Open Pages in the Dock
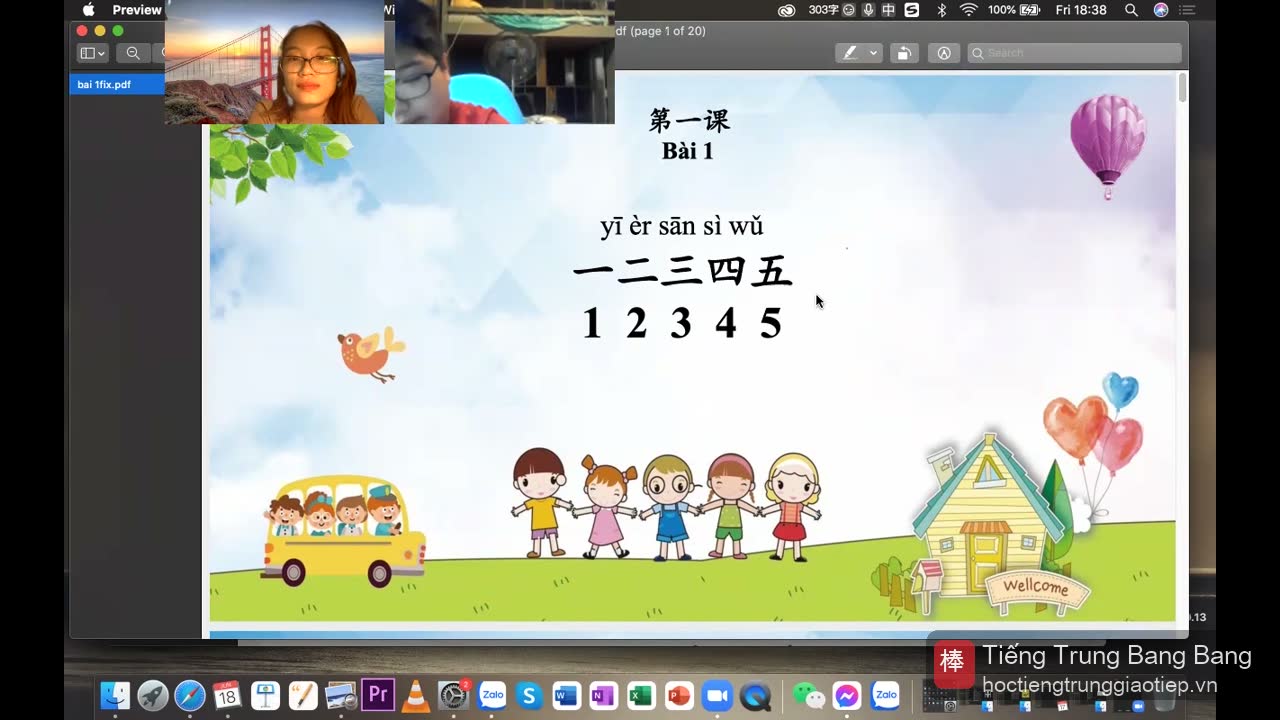 [x=303, y=695]
